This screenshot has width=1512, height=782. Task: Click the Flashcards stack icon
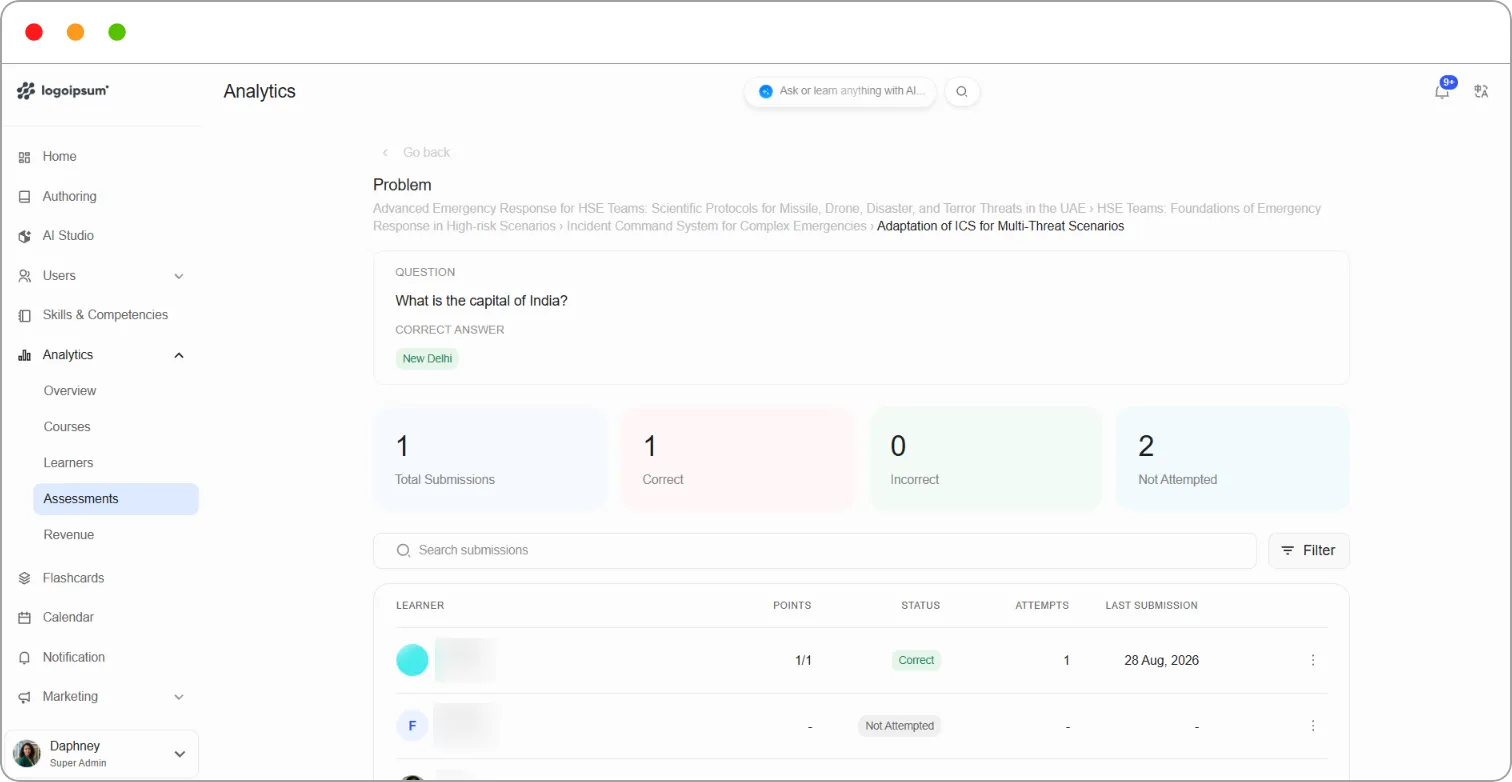pyautogui.click(x=25, y=578)
